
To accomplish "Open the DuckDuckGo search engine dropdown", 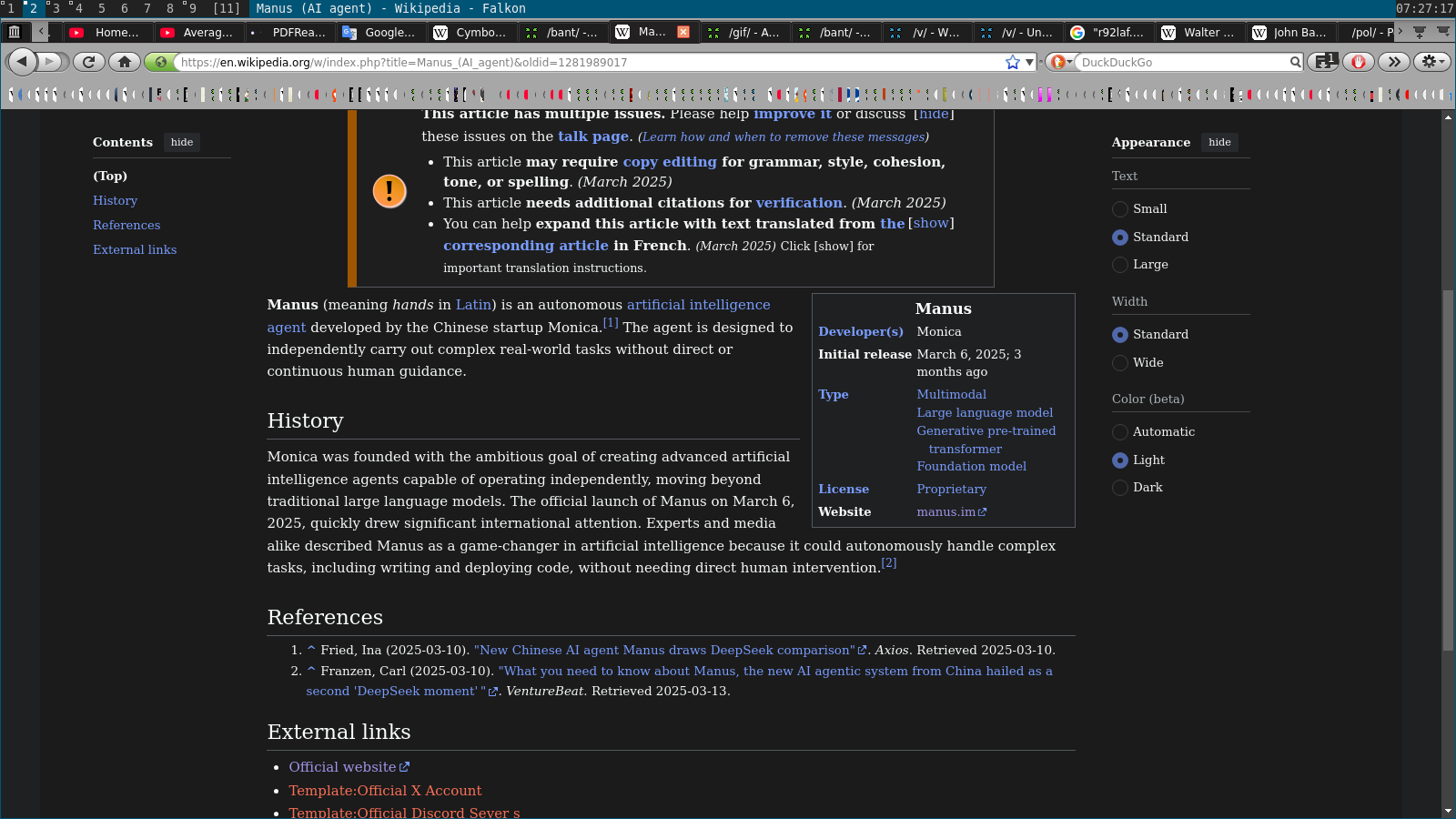I will point(1061,62).
